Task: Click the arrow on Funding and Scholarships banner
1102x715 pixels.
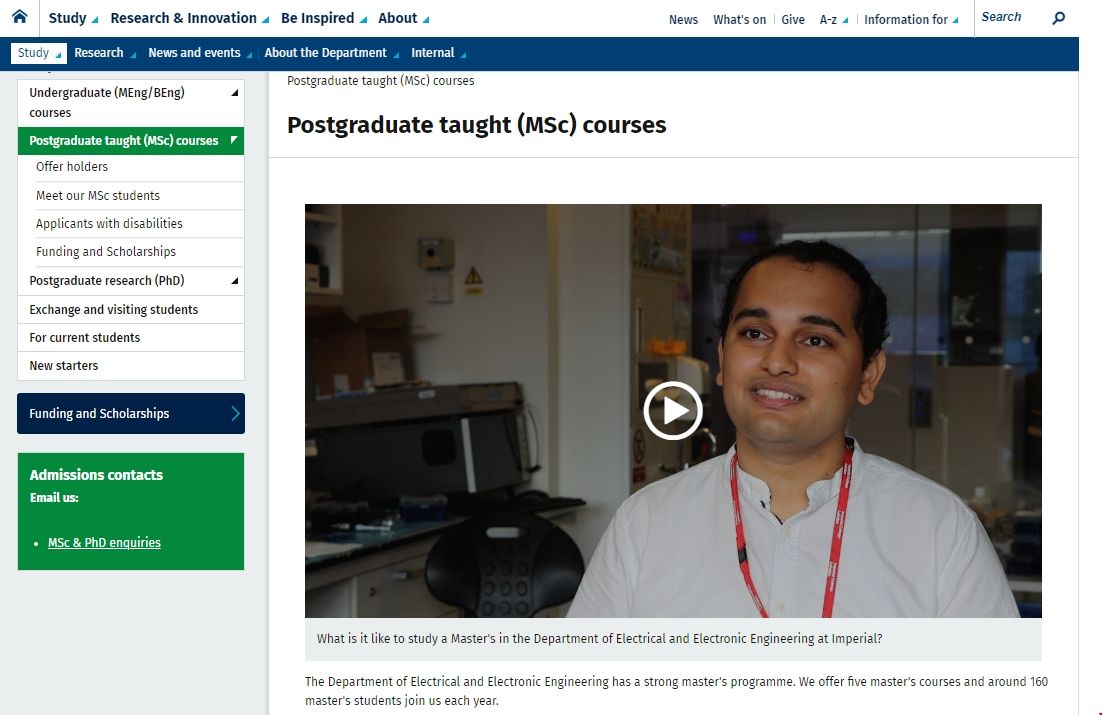Action: 235,413
